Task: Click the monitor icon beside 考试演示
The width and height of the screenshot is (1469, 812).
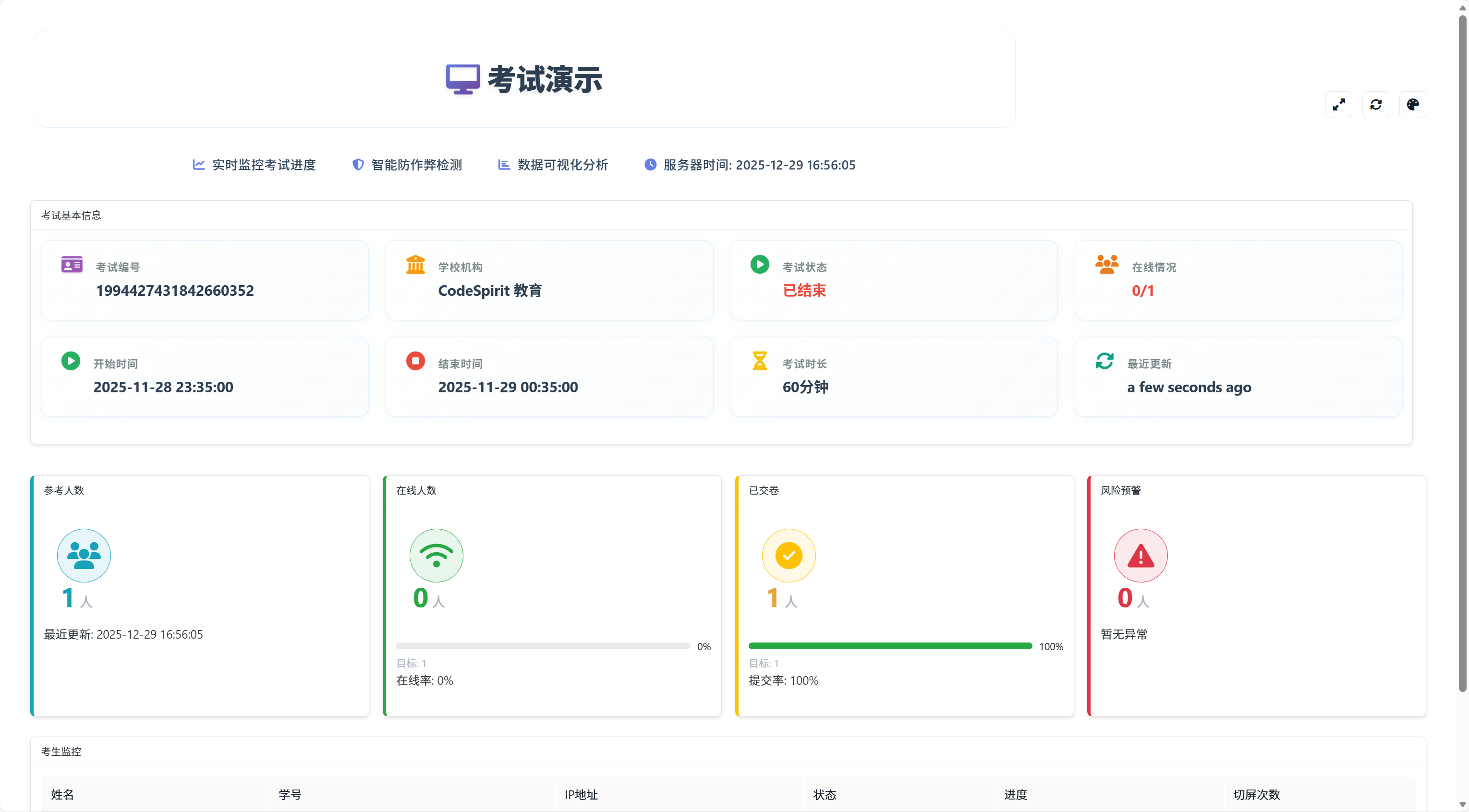Action: (x=462, y=79)
